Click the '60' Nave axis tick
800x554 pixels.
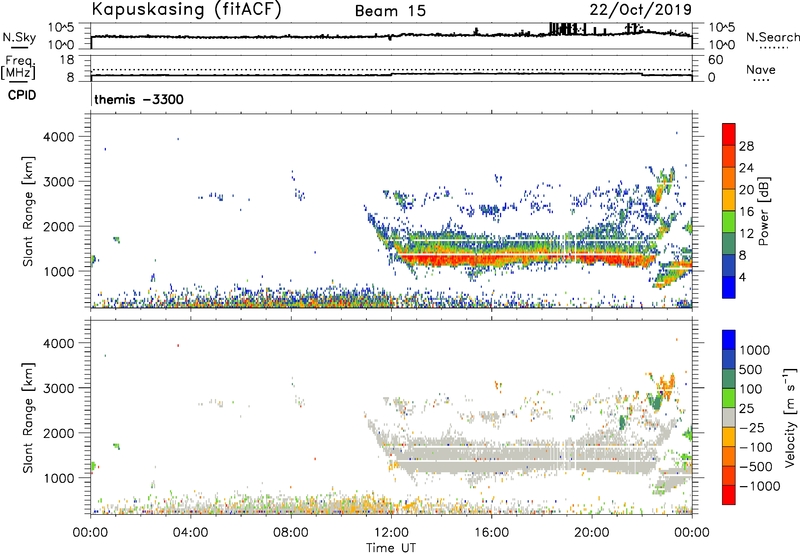715,60
